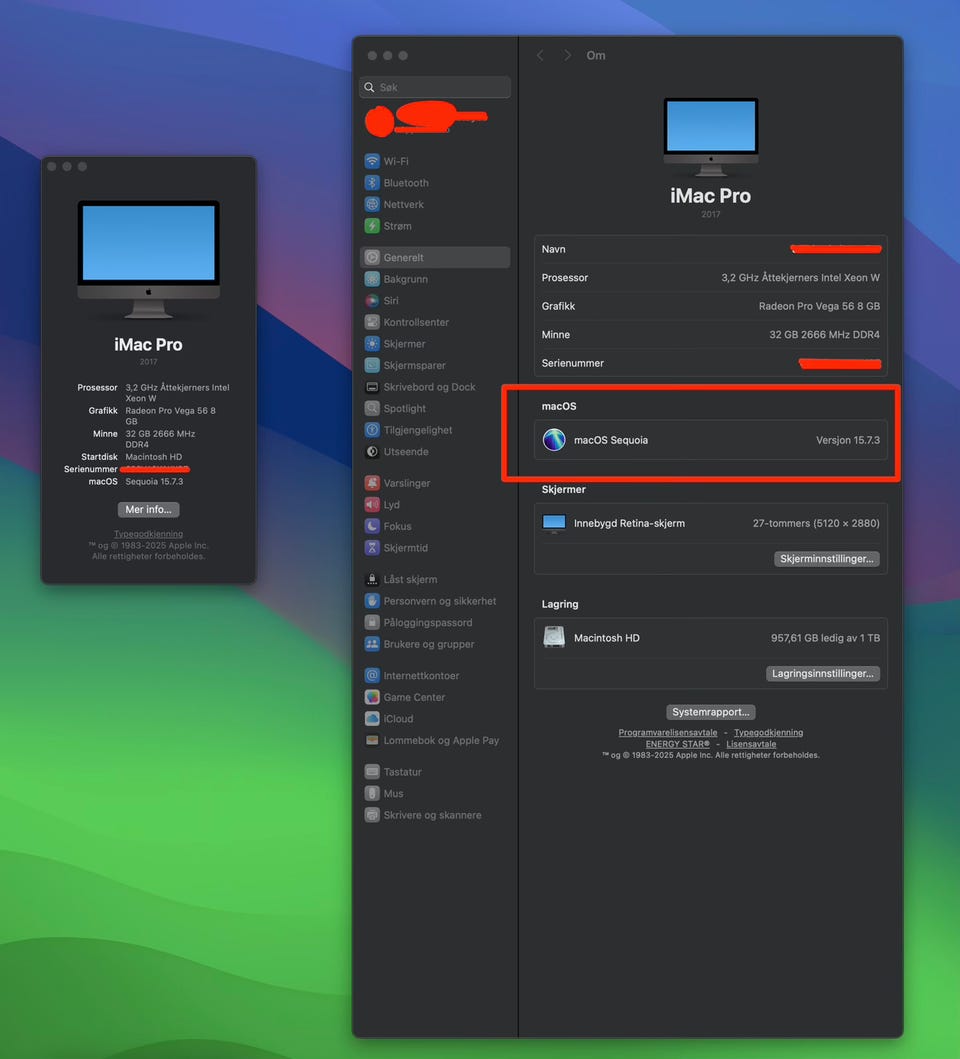Click 'Macintosh HD' Startdisk value in small window
This screenshot has width=960, height=1059.
pyautogui.click(x=153, y=457)
